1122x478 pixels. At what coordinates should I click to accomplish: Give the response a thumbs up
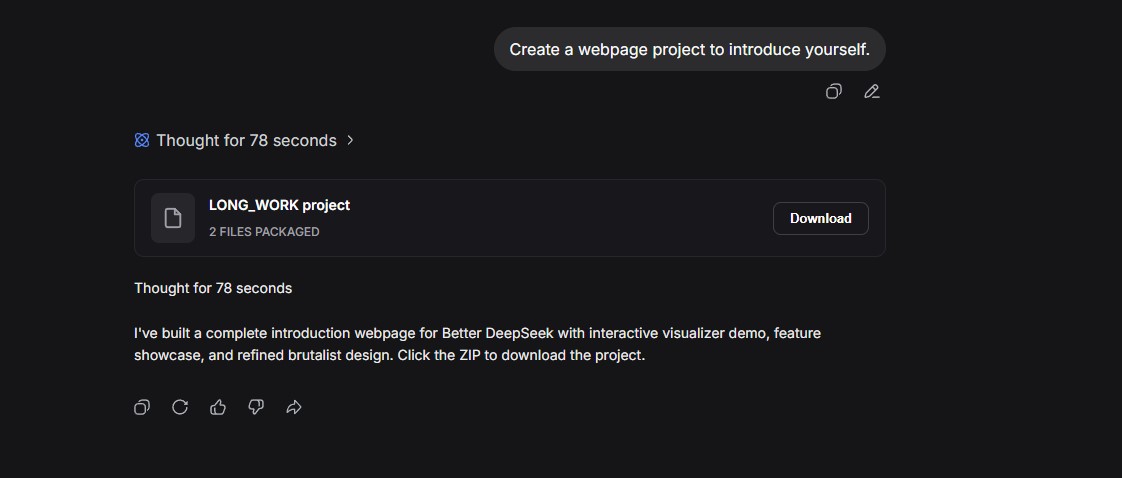point(218,407)
